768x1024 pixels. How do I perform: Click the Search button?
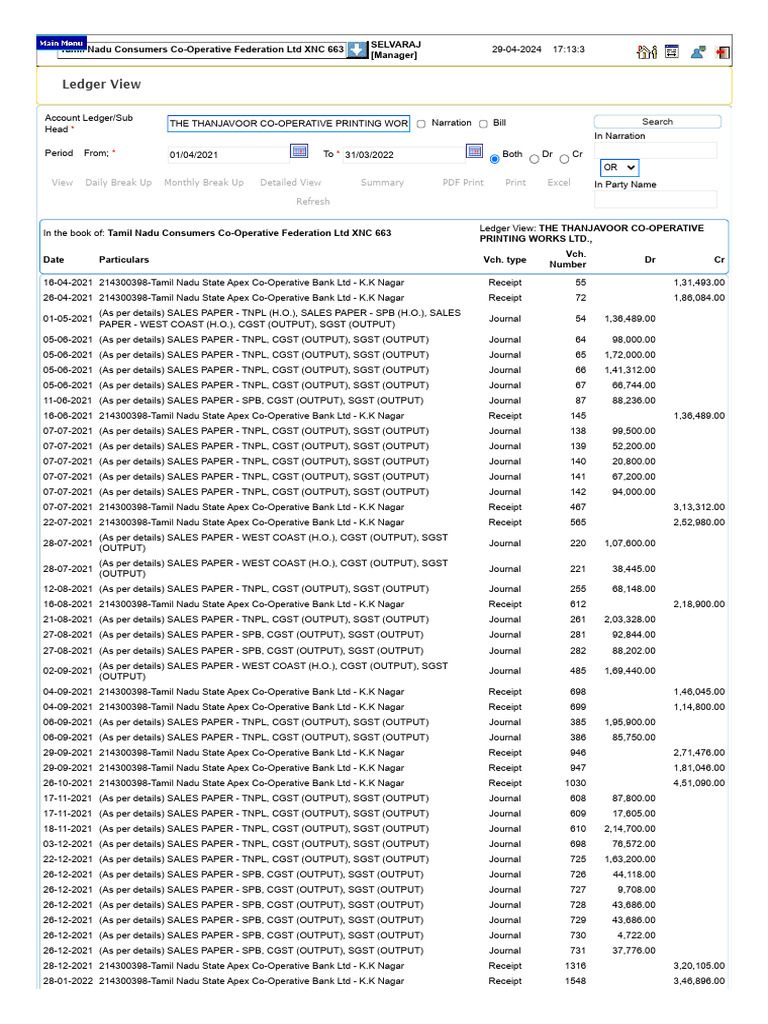[657, 121]
